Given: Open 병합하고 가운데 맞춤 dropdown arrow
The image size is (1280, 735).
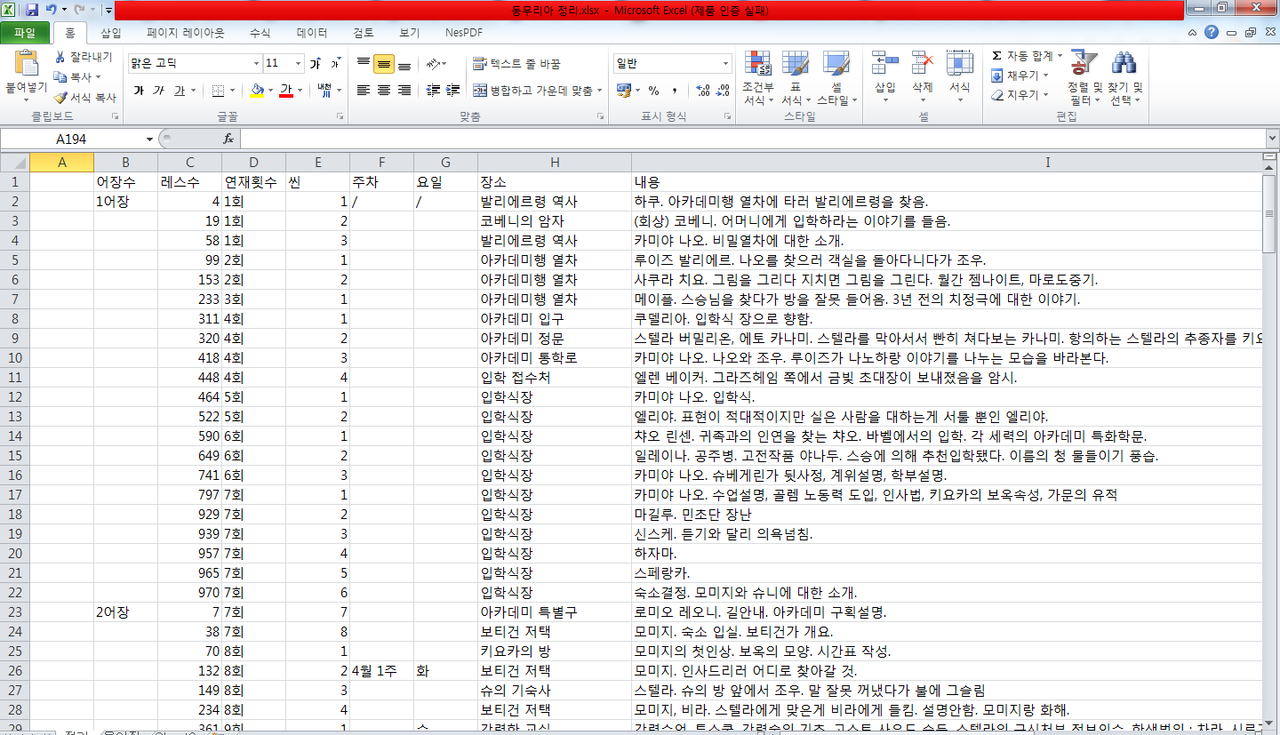Looking at the screenshot, I should (600, 90).
